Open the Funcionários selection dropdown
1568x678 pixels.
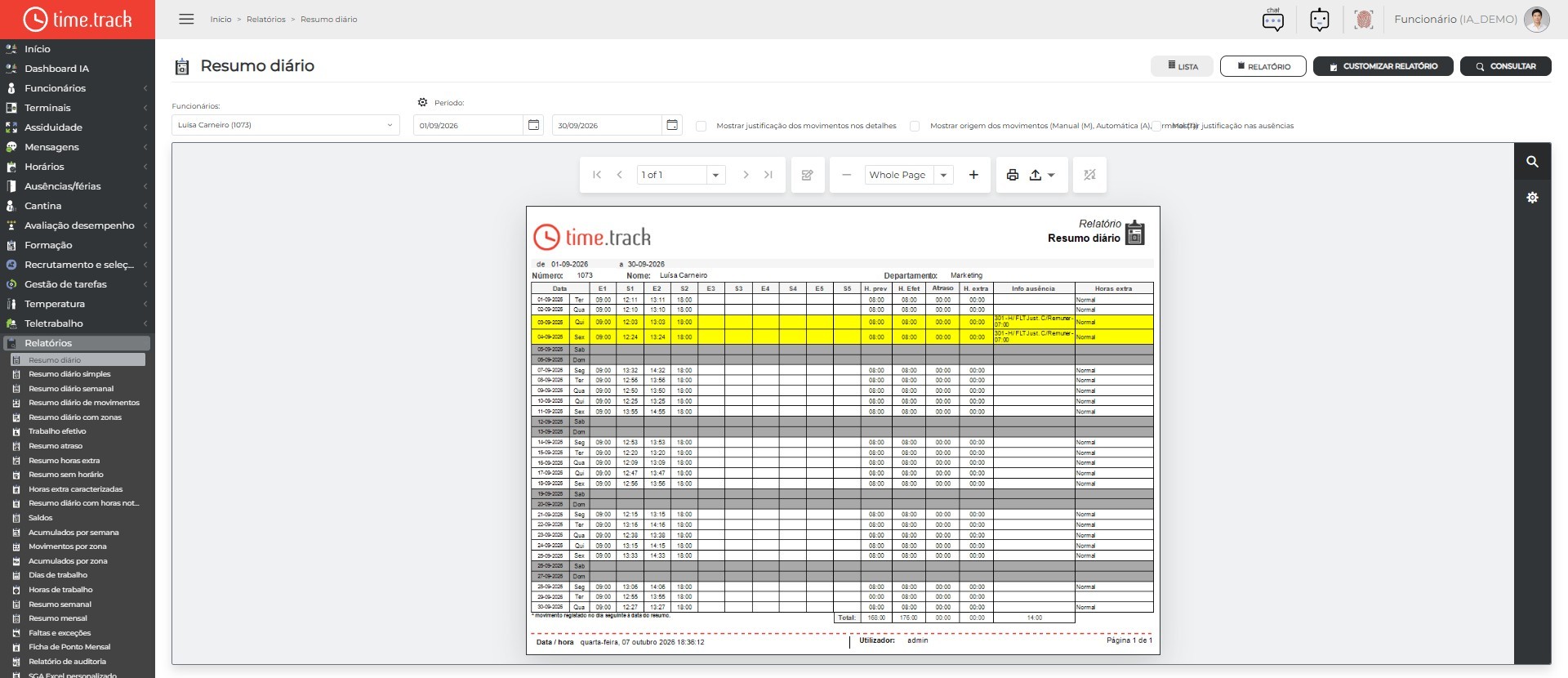(286, 125)
